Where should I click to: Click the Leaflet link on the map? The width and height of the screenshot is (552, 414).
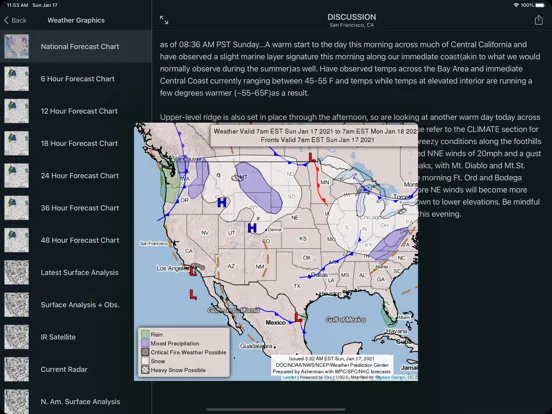[289, 377]
